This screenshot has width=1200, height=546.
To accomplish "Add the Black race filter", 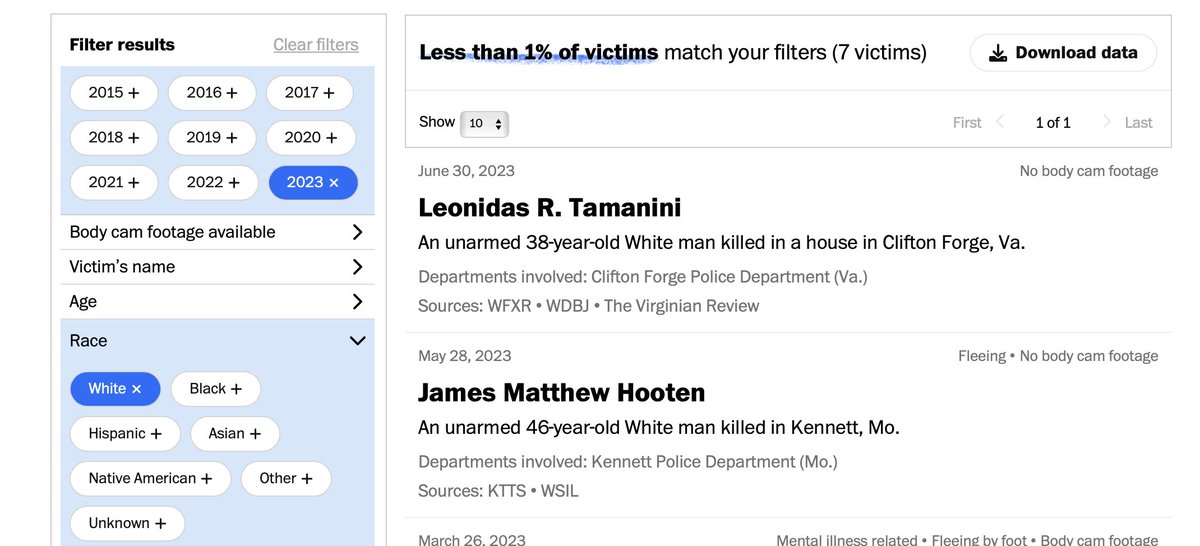I will [x=215, y=388].
